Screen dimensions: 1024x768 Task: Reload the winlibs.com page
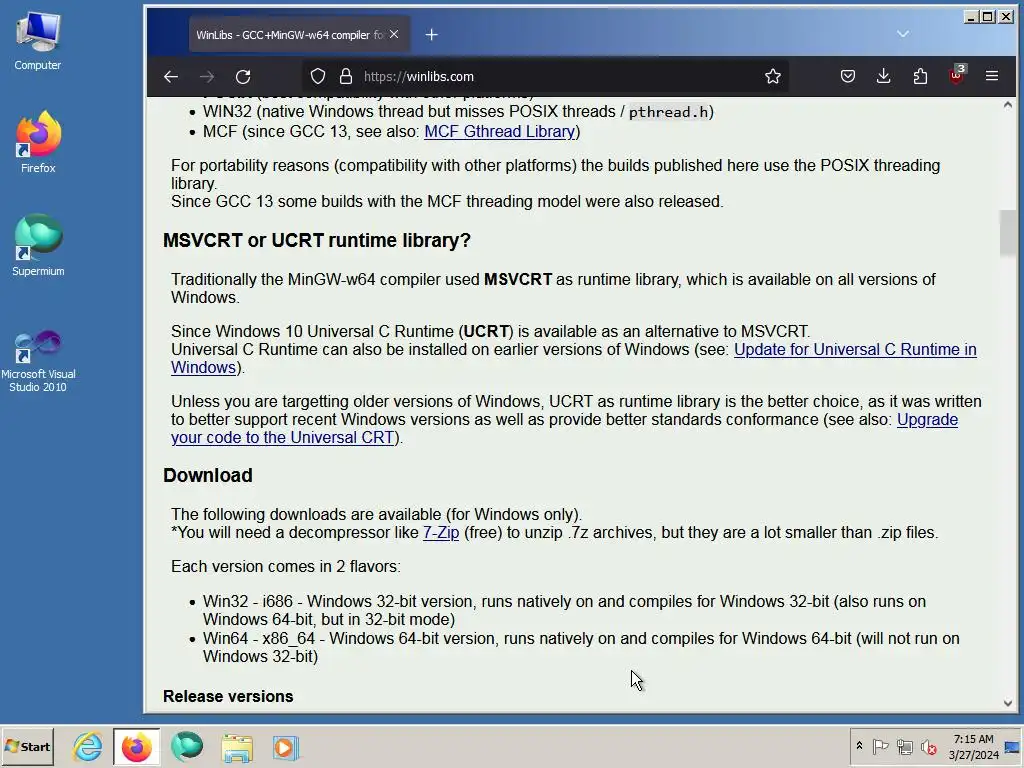pyautogui.click(x=243, y=76)
